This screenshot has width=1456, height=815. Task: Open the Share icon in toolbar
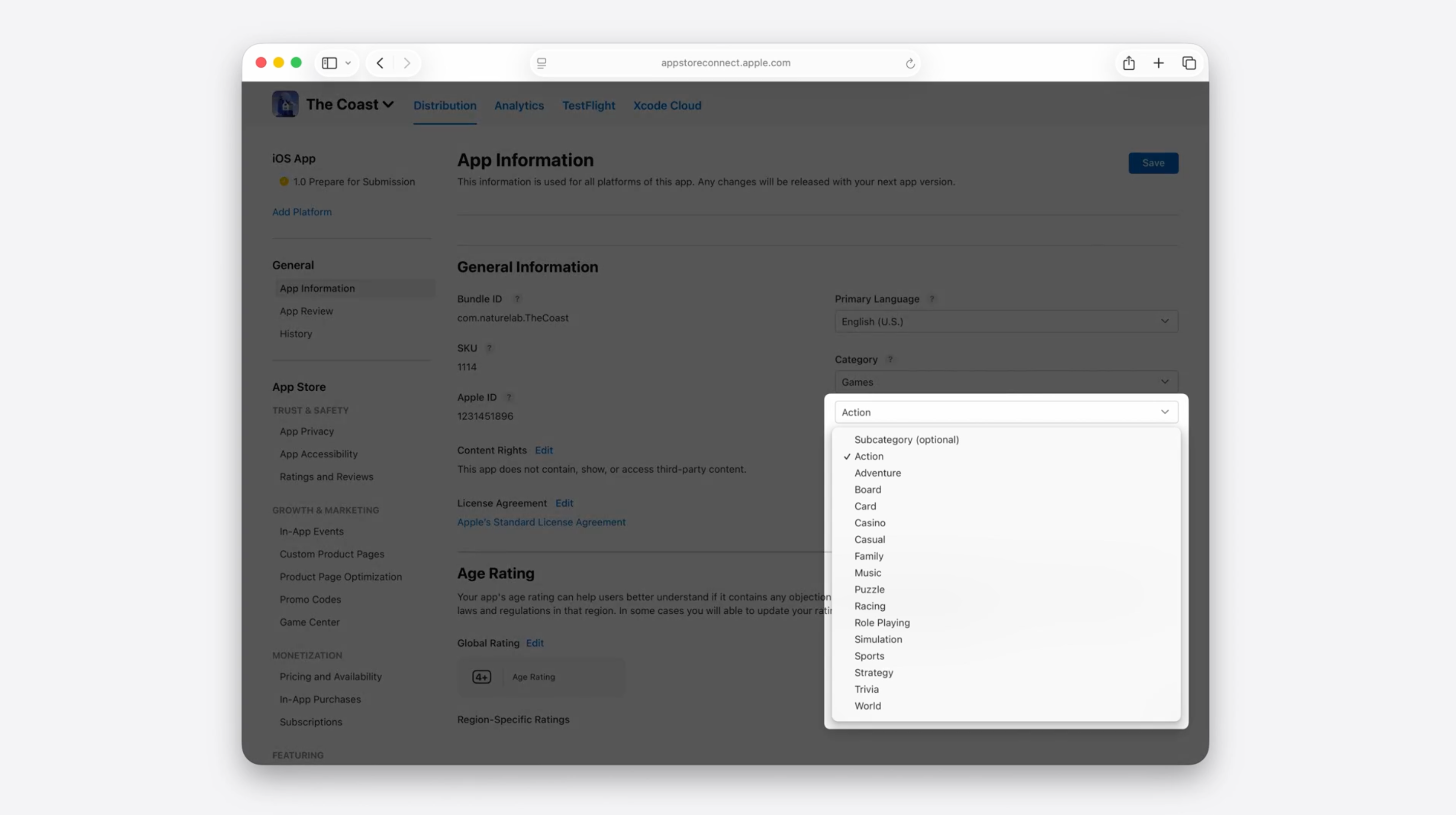(x=1128, y=63)
